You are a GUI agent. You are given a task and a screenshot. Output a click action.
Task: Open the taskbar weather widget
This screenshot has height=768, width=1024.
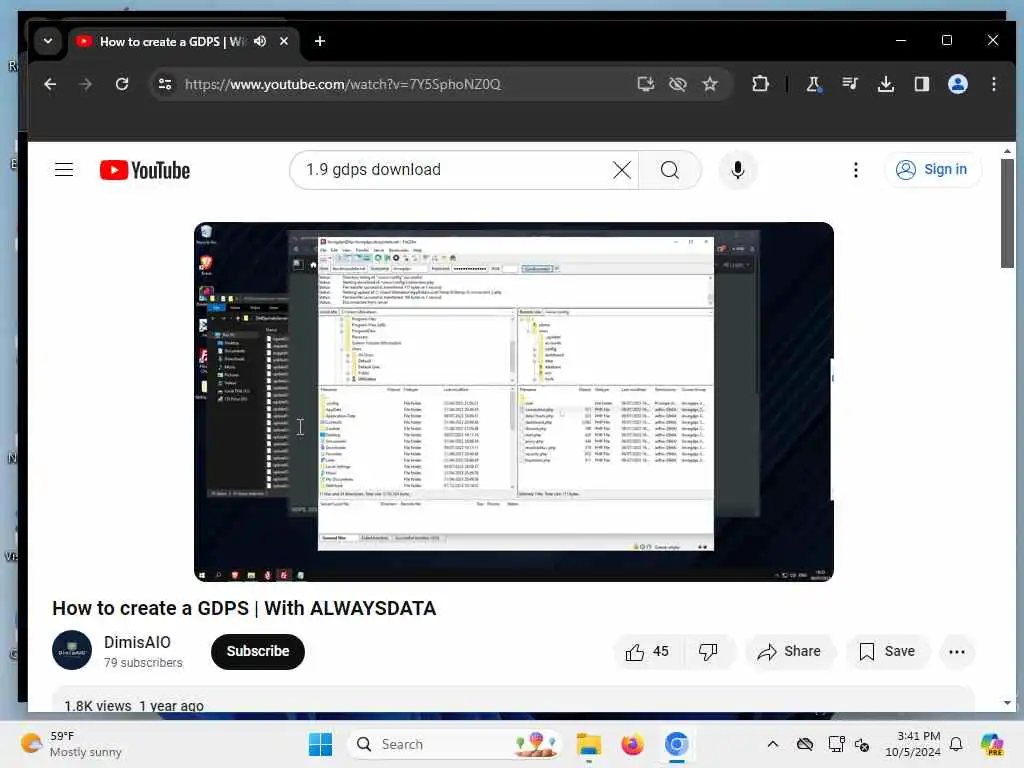coord(71,744)
